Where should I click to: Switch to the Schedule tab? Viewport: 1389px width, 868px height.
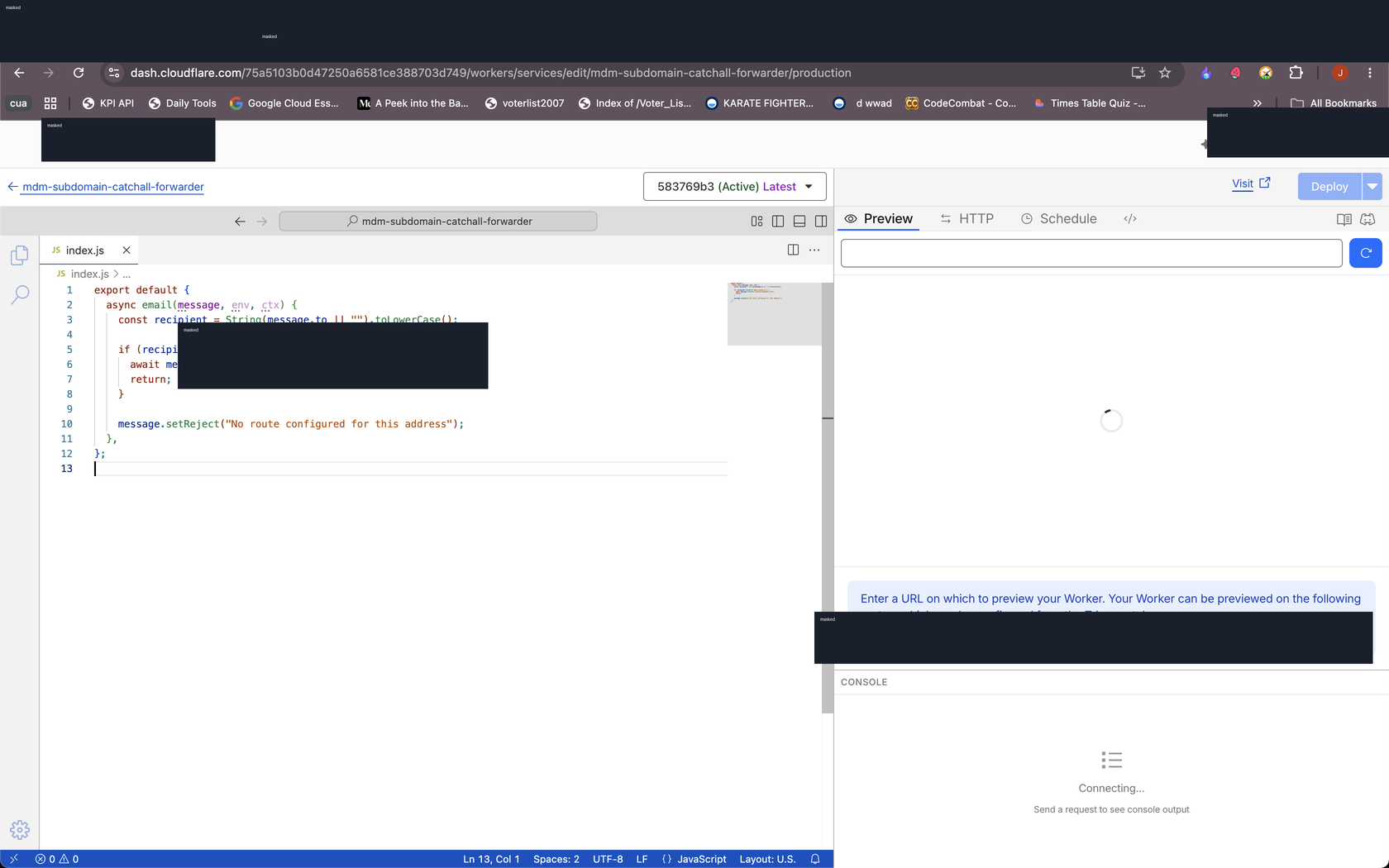click(x=1059, y=219)
